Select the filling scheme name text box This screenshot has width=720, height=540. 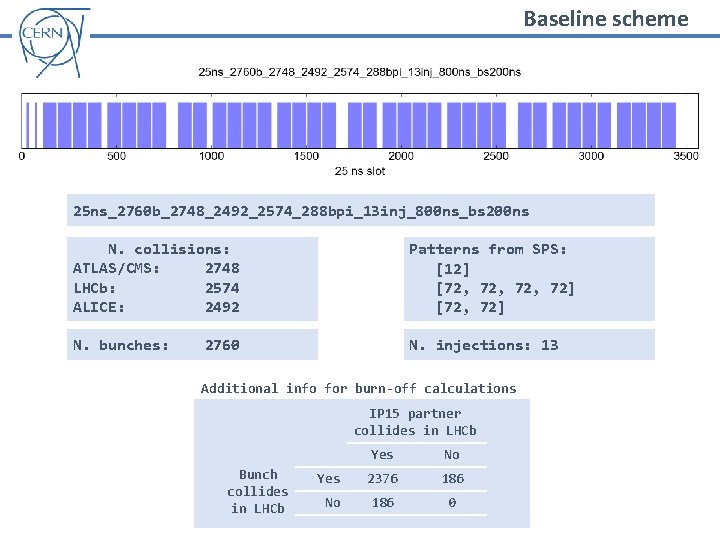tap(360, 210)
